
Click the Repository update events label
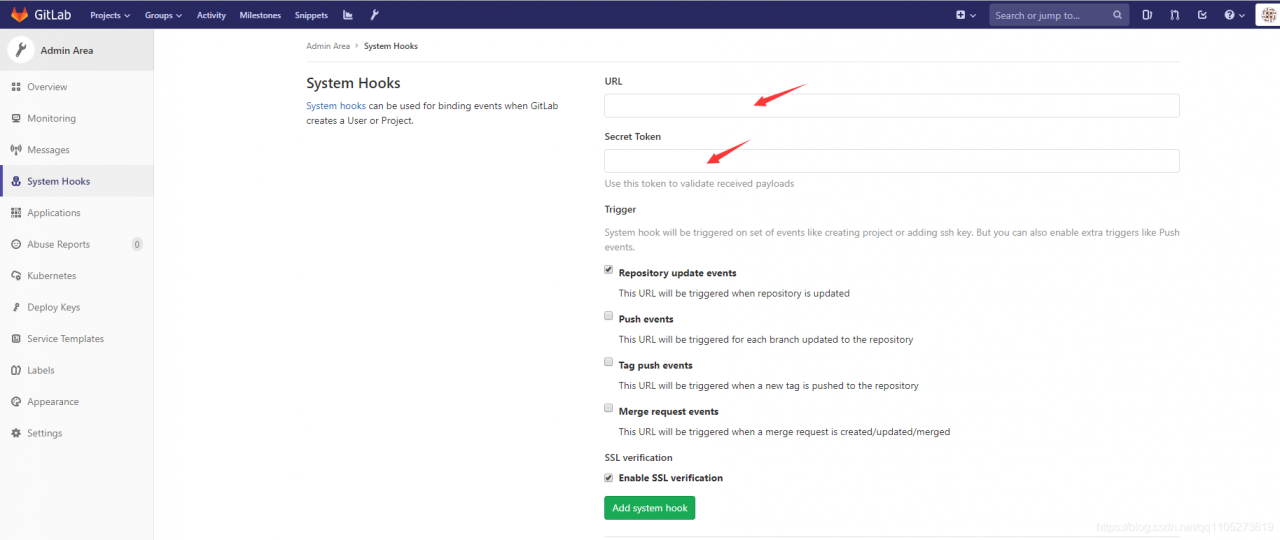(x=677, y=273)
